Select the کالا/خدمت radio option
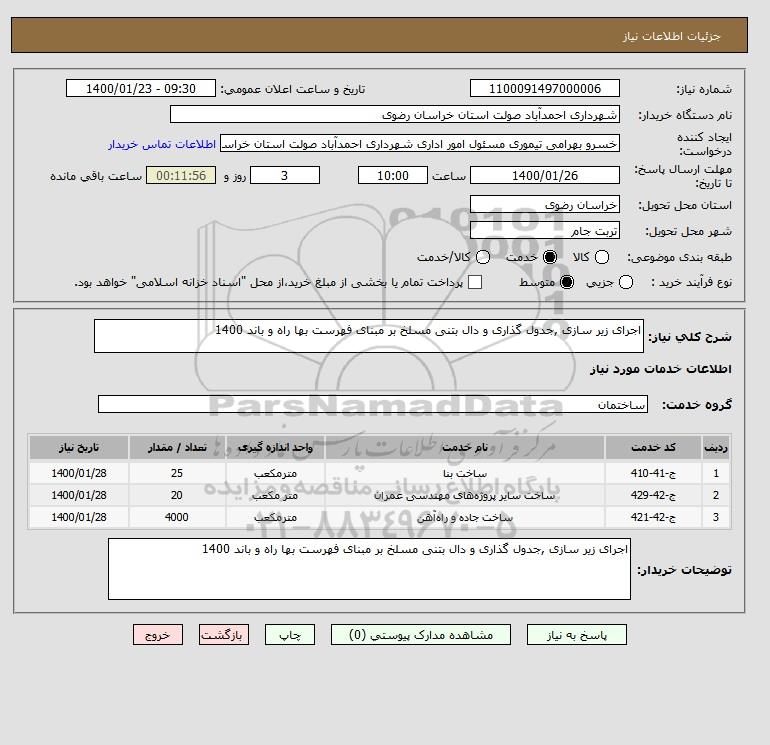 point(483,257)
